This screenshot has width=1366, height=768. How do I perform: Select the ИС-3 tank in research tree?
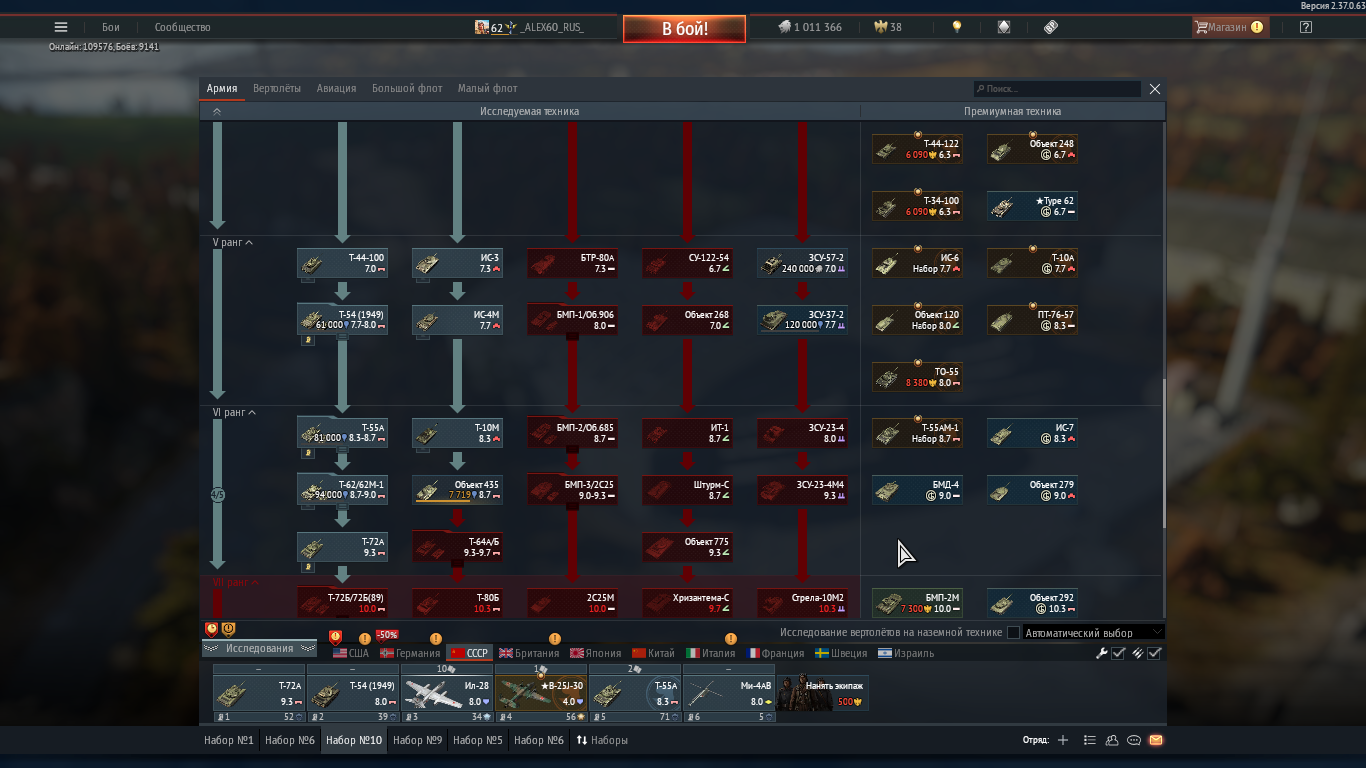pyautogui.click(x=458, y=263)
